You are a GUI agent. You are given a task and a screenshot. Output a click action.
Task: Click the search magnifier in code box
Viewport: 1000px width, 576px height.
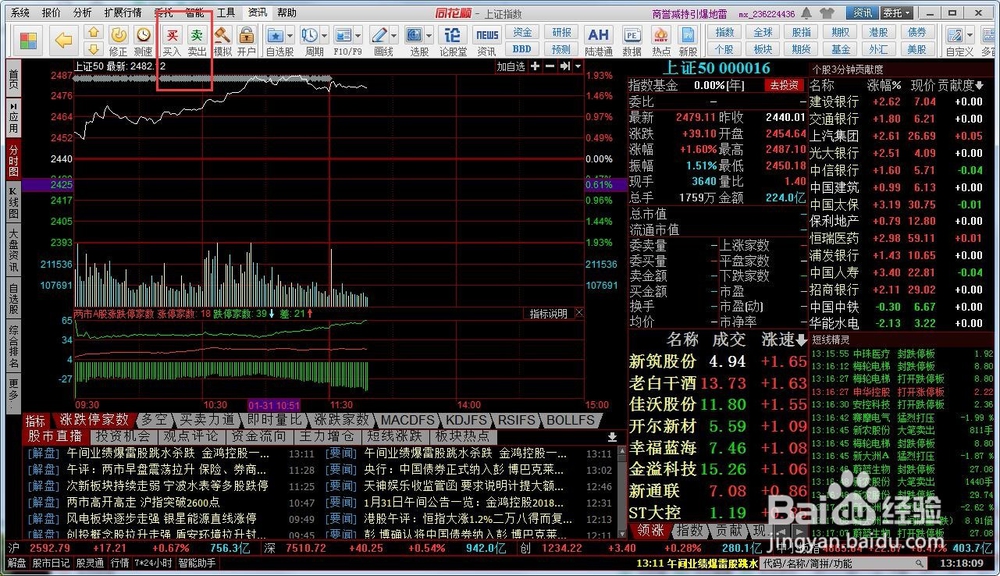point(919,563)
